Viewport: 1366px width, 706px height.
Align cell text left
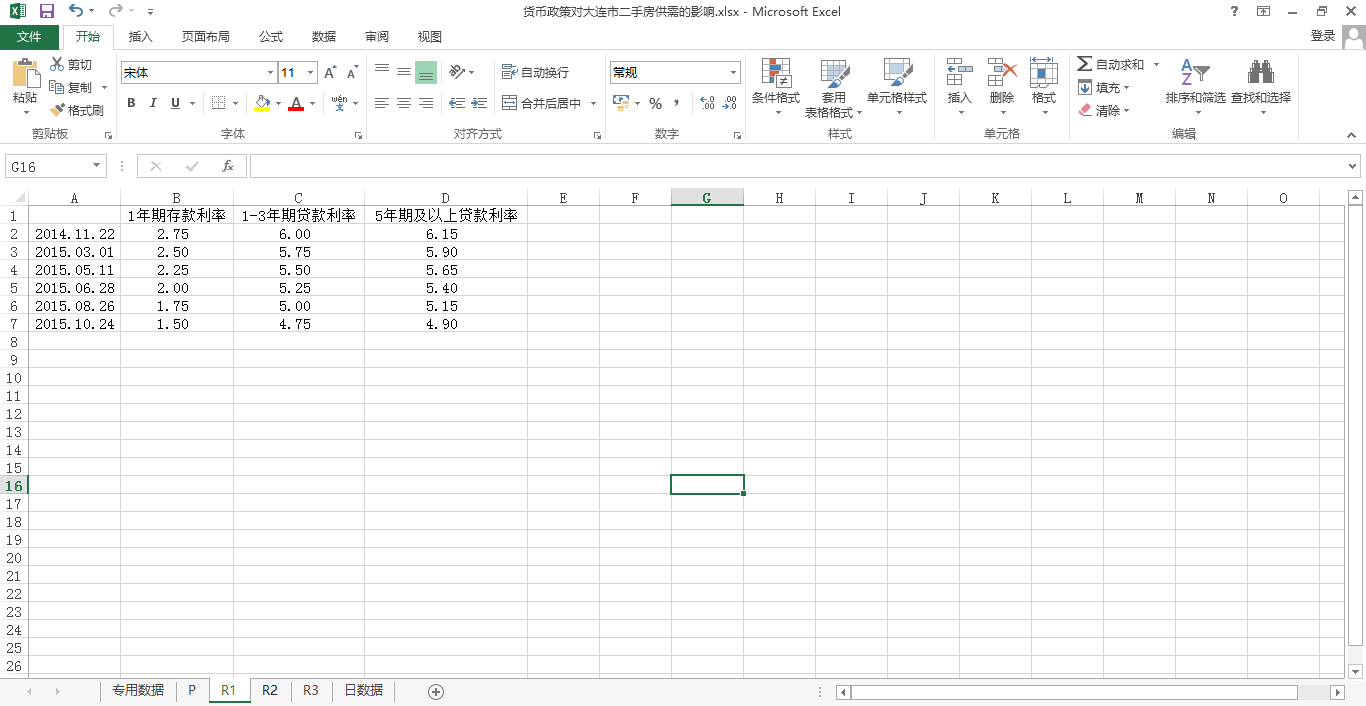(x=382, y=103)
